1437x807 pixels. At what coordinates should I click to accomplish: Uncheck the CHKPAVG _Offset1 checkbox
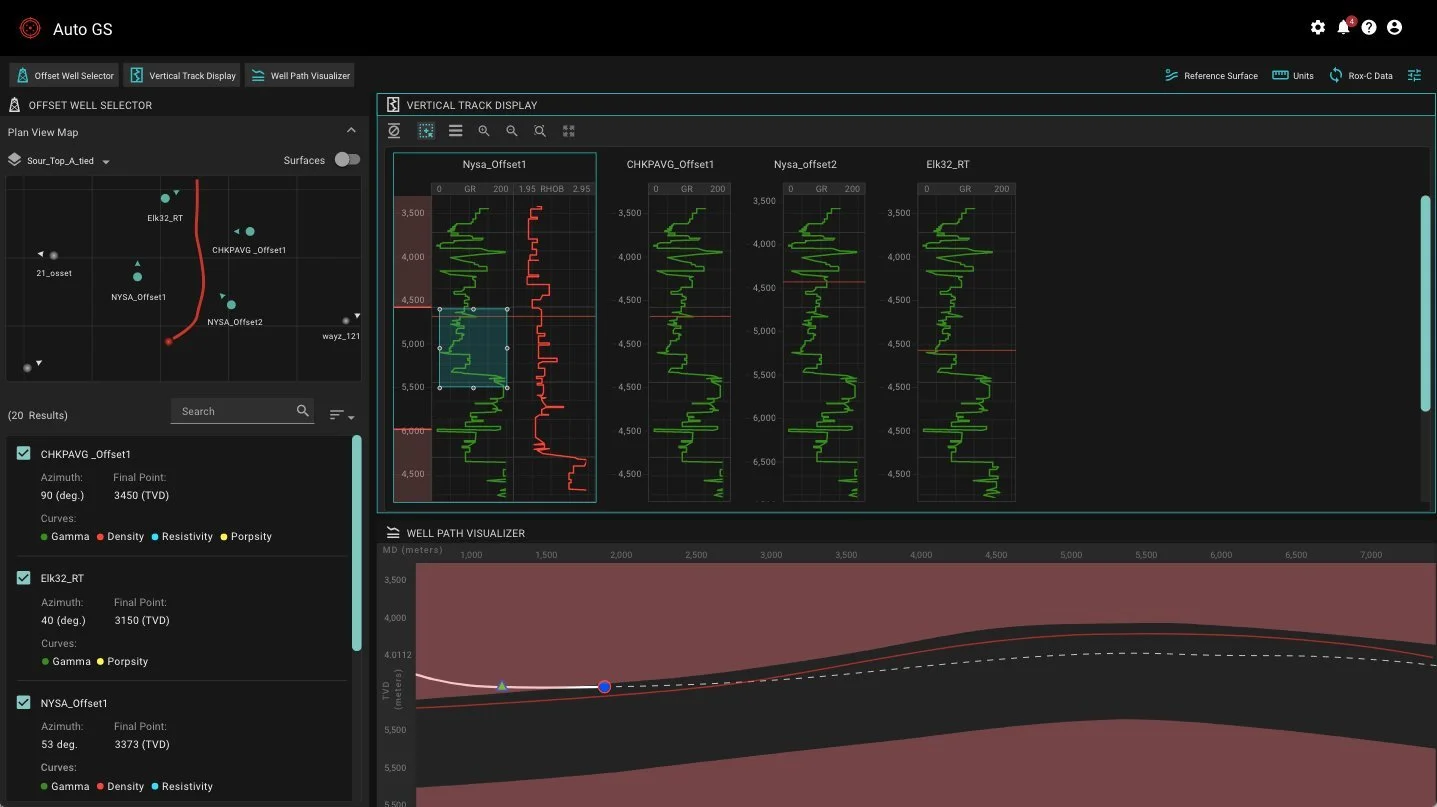click(x=24, y=454)
